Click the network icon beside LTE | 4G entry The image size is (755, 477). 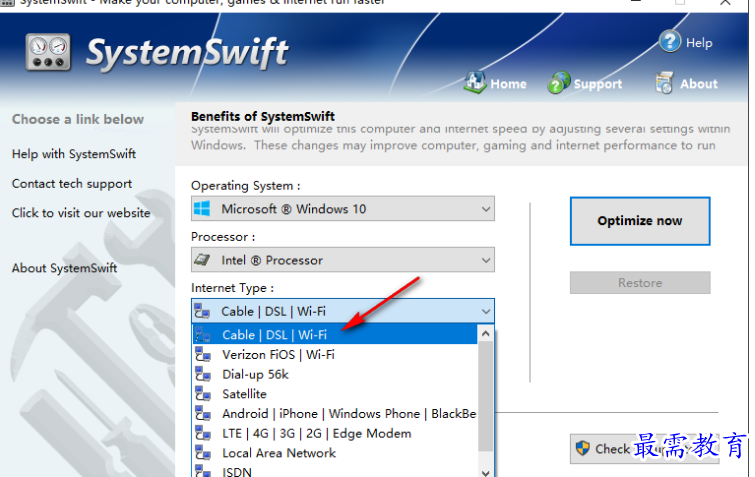203,434
